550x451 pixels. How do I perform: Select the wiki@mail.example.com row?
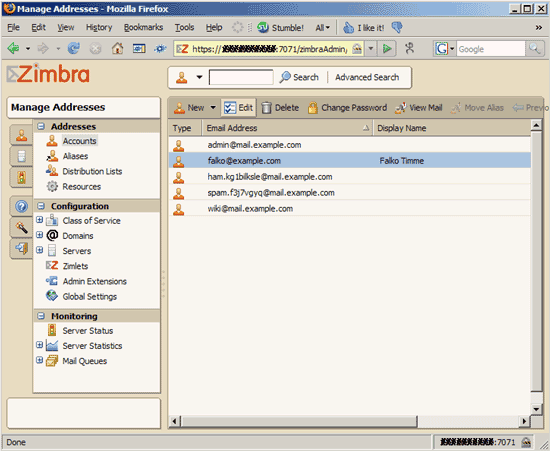[350, 209]
